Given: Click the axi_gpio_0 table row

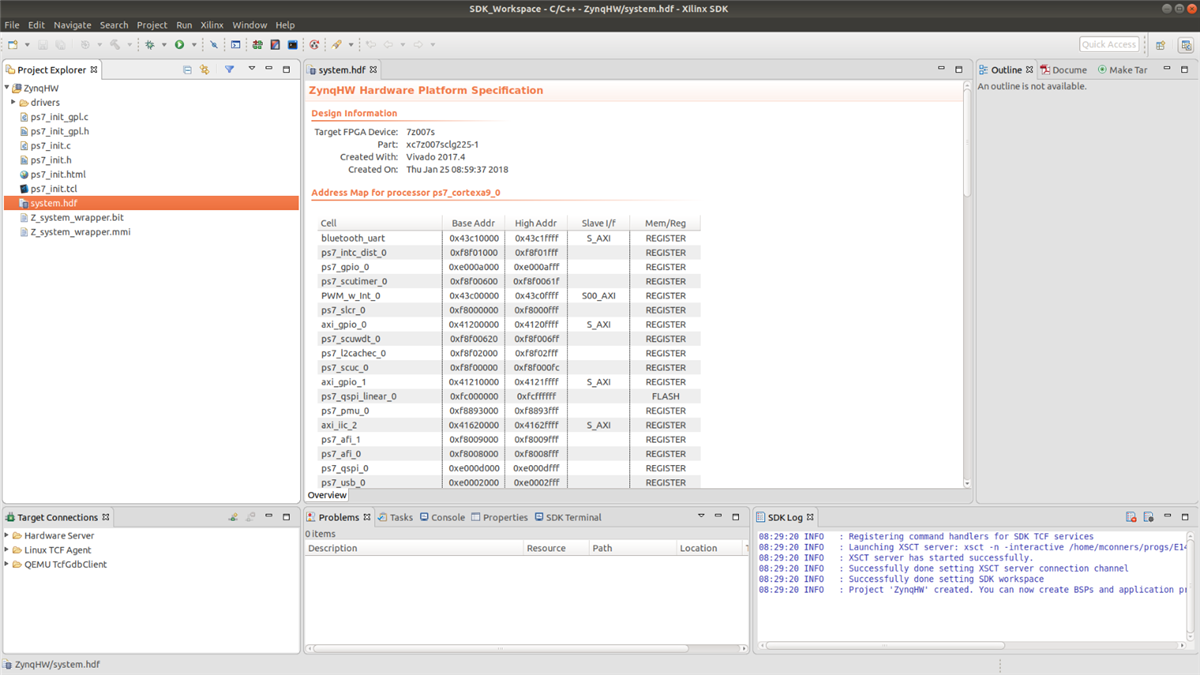Looking at the screenshot, I should 508,324.
